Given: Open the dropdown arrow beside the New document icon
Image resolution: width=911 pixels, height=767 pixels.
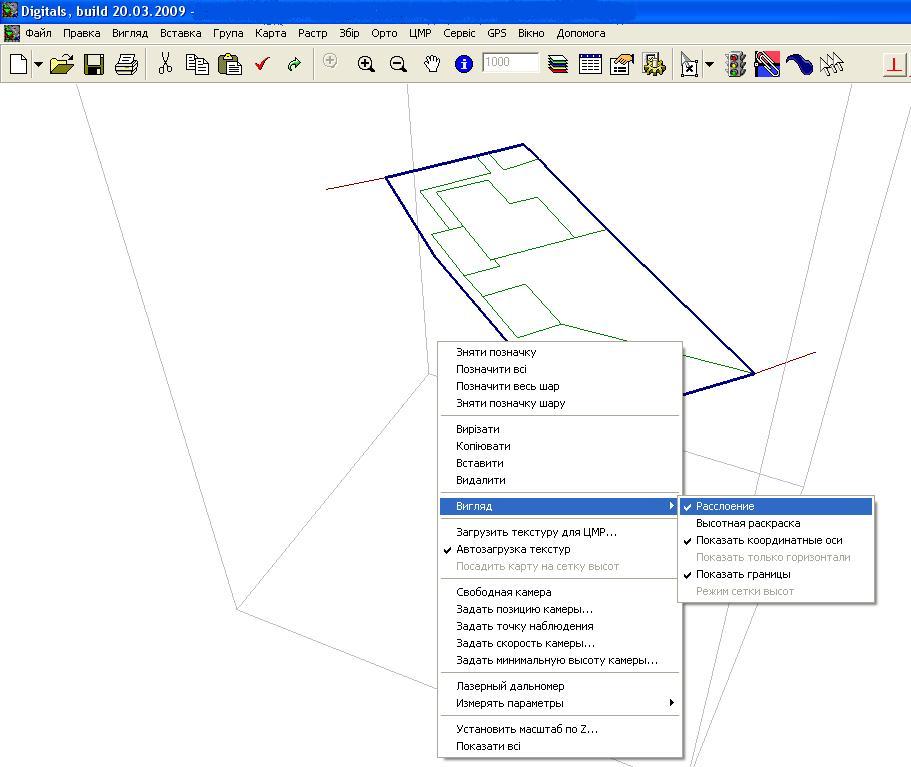Looking at the screenshot, I should (x=38, y=64).
